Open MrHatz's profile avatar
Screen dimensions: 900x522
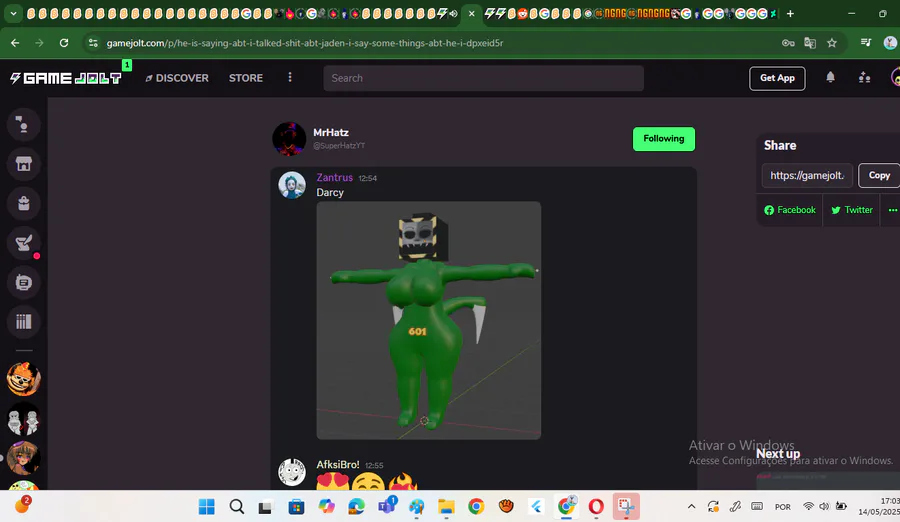coord(289,138)
